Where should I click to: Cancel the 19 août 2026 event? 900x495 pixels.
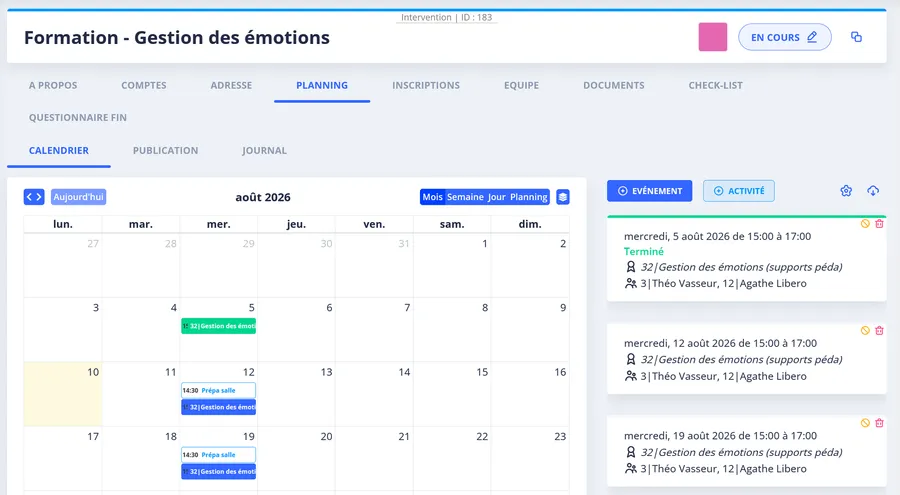865,423
